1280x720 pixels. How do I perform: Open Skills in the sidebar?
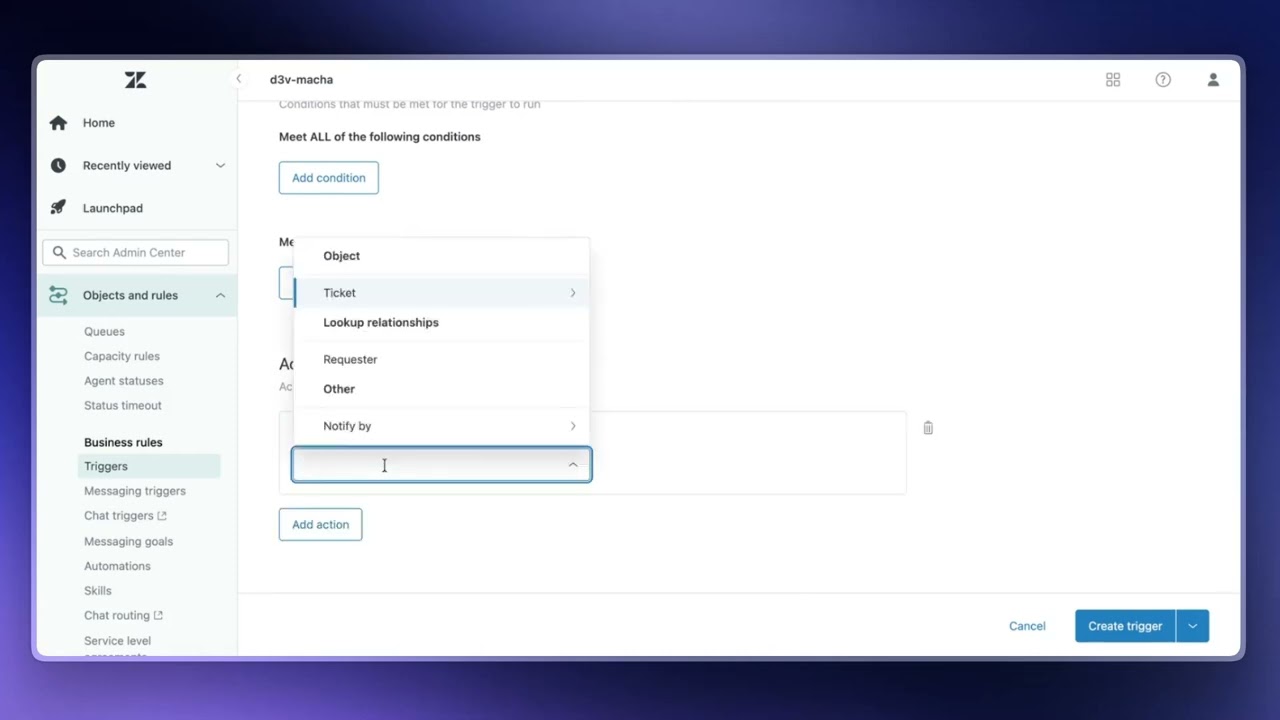click(x=98, y=591)
